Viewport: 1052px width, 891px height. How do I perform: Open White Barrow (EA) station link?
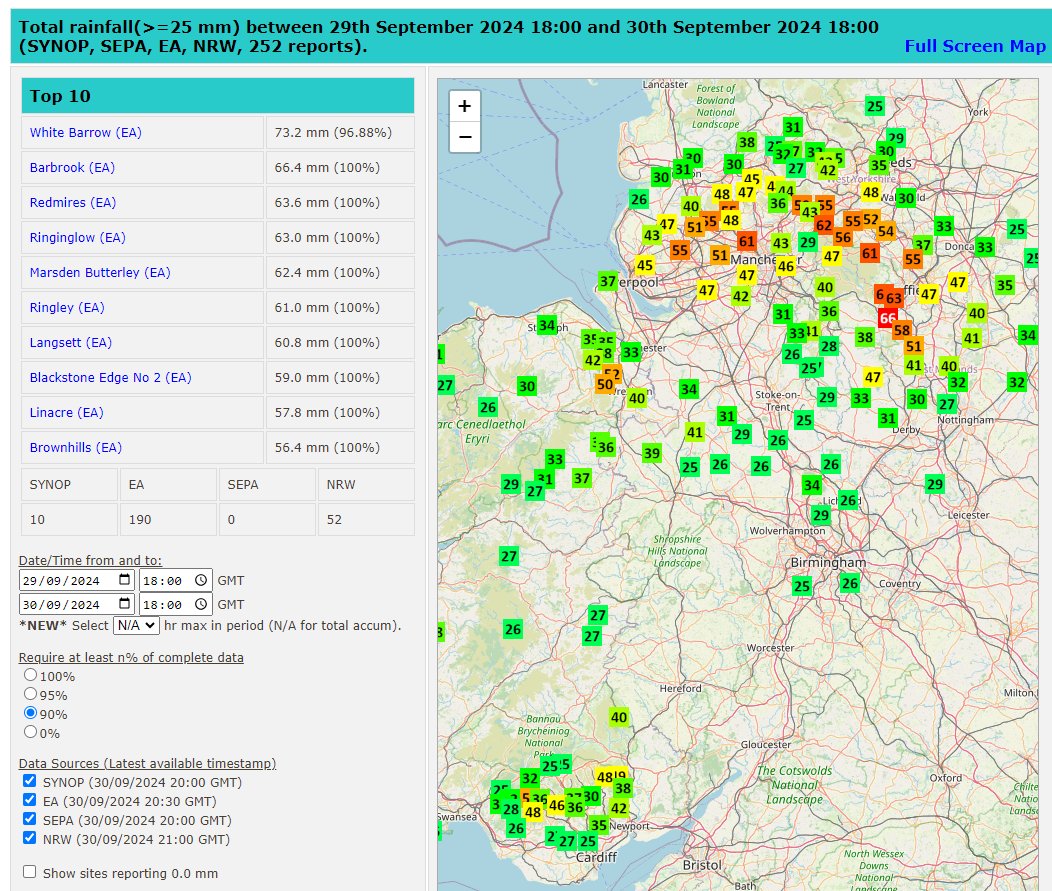[x=85, y=132]
